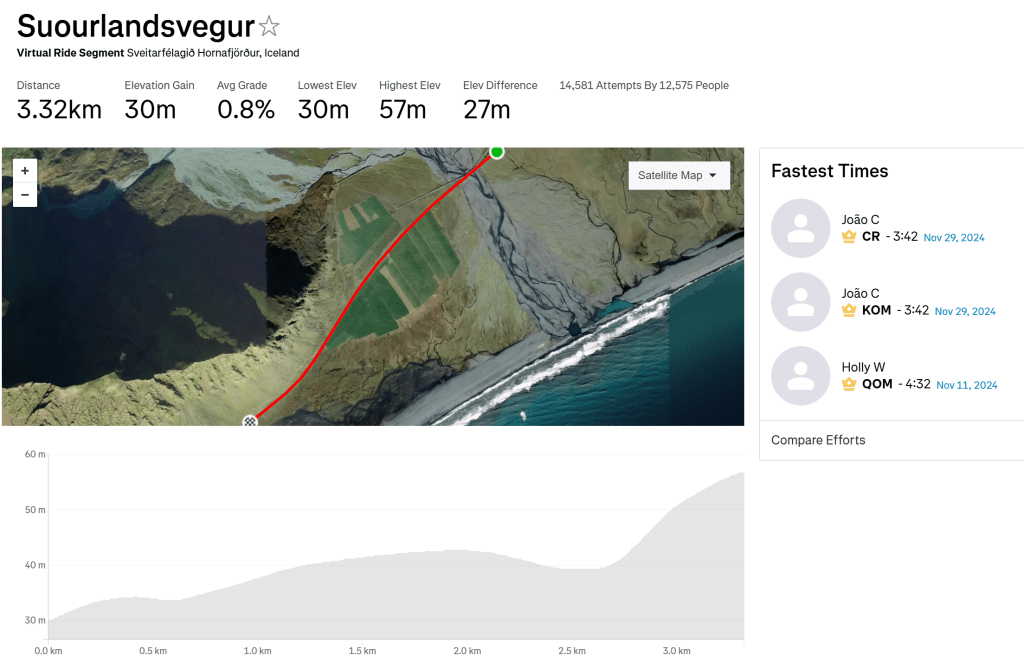Image resolution: width=1024 pixels, height=669 pixels.
Task: Zoom in on the map
Action: coord(25,171)
